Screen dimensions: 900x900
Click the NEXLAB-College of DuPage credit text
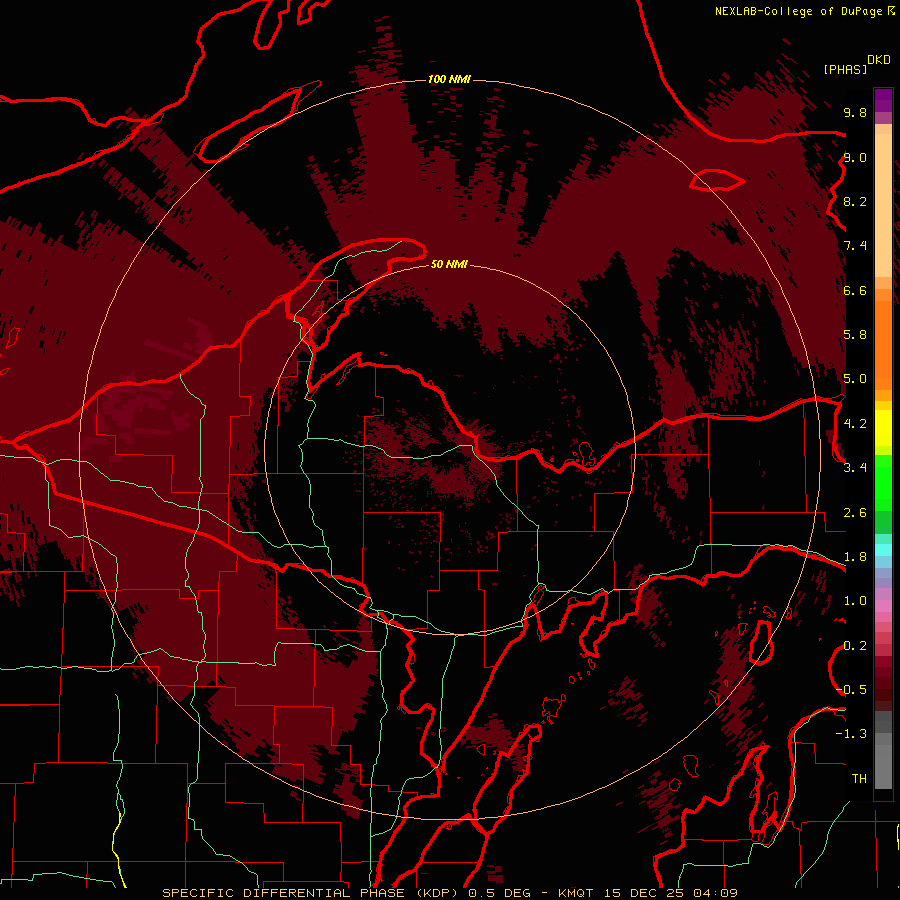798,11
